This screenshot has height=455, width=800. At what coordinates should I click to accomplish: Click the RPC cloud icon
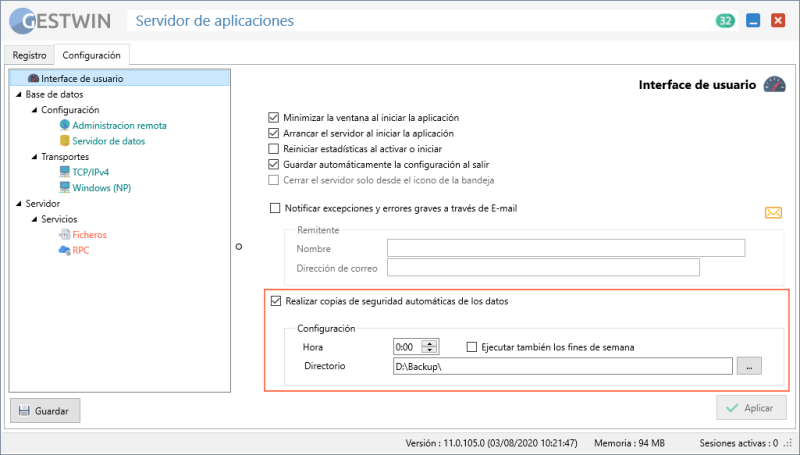click(65, 250)
